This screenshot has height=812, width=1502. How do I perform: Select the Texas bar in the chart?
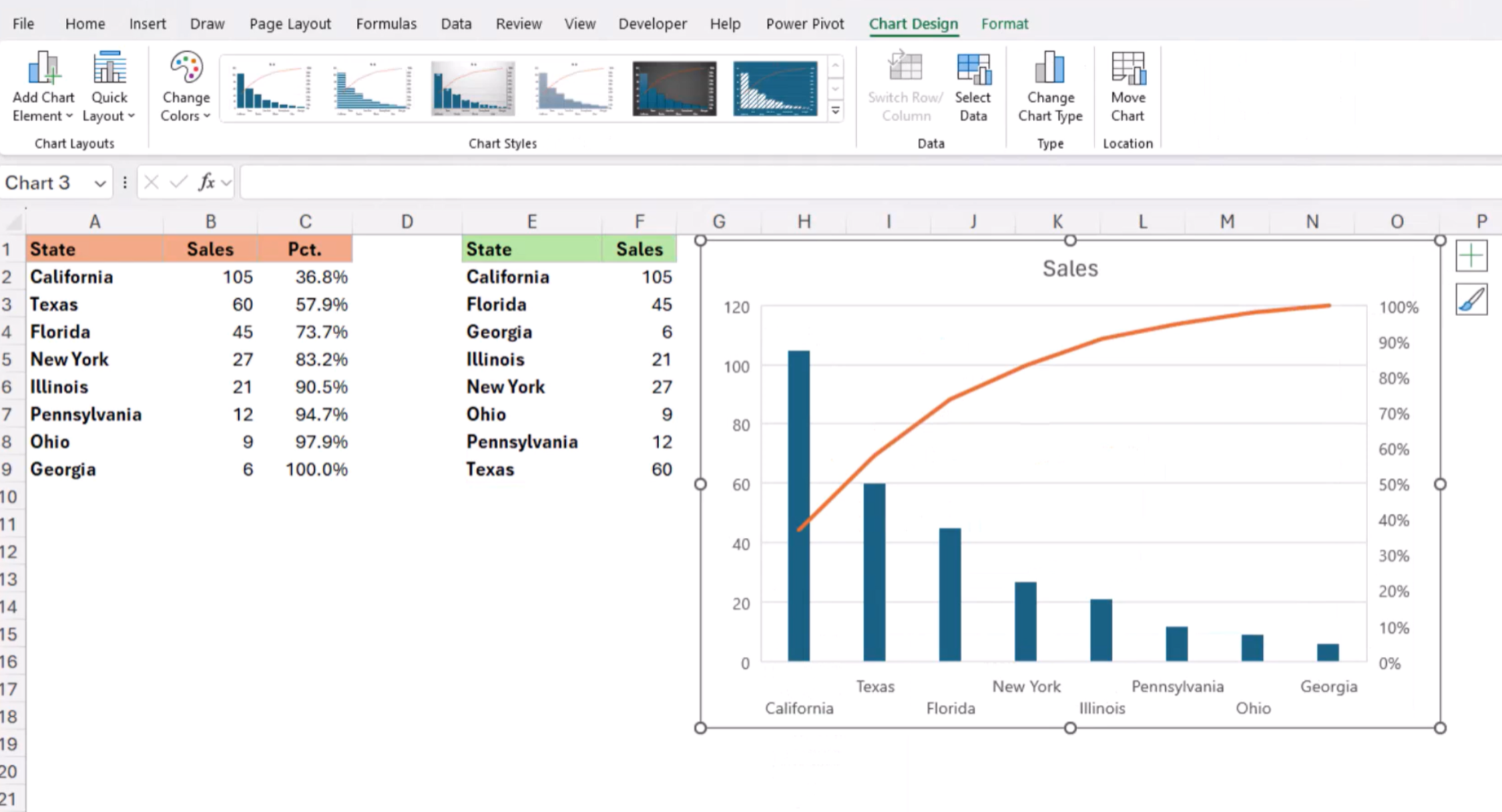(x=874, y=572)
